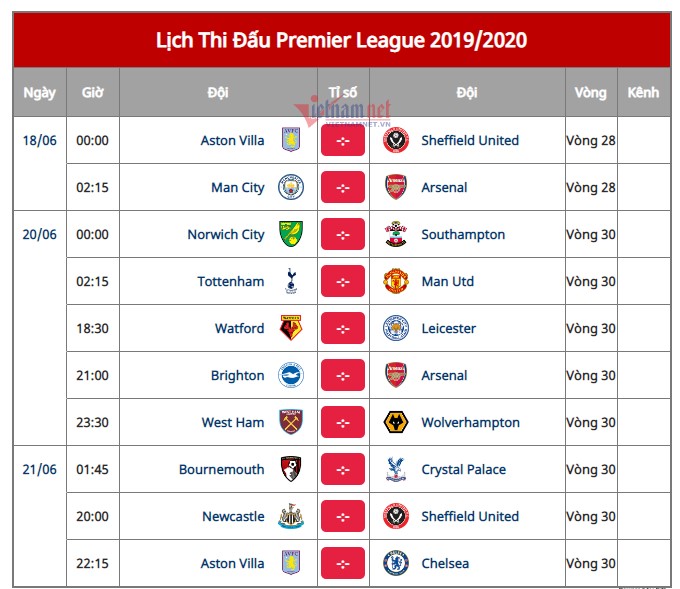Click the Newcastle club crest

290,516
